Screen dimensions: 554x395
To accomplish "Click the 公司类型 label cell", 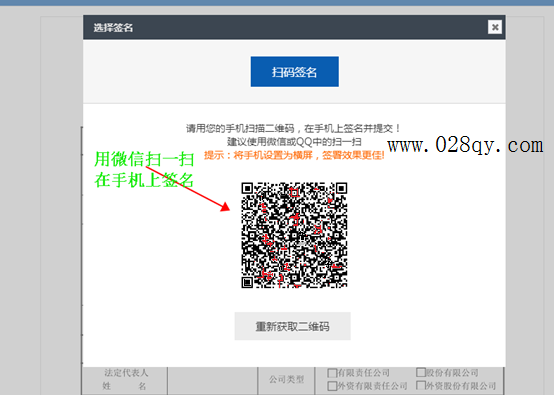I will [x=287, y=380].
